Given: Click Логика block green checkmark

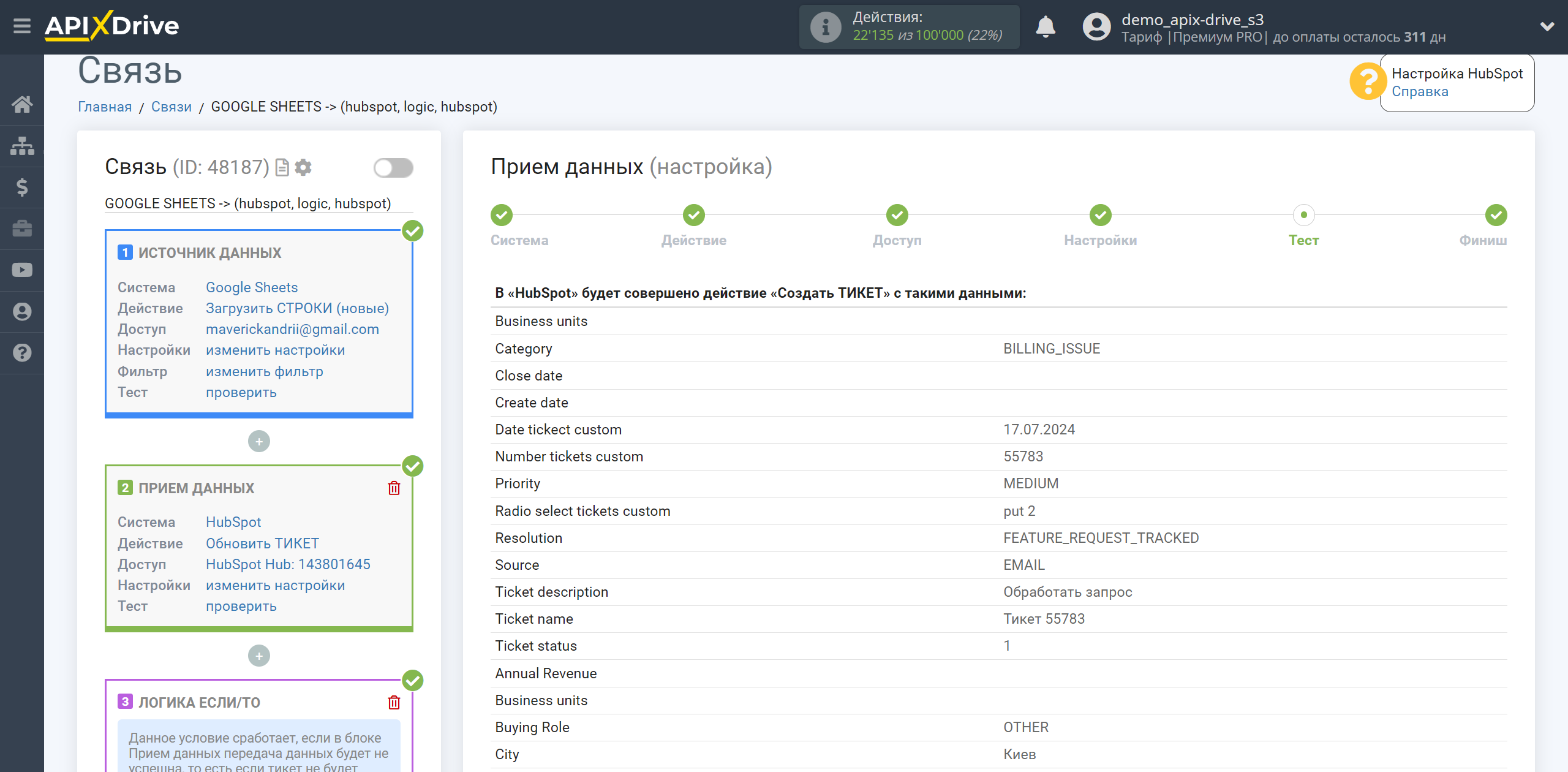Looking at the screenshot, I should click(413, 681).
